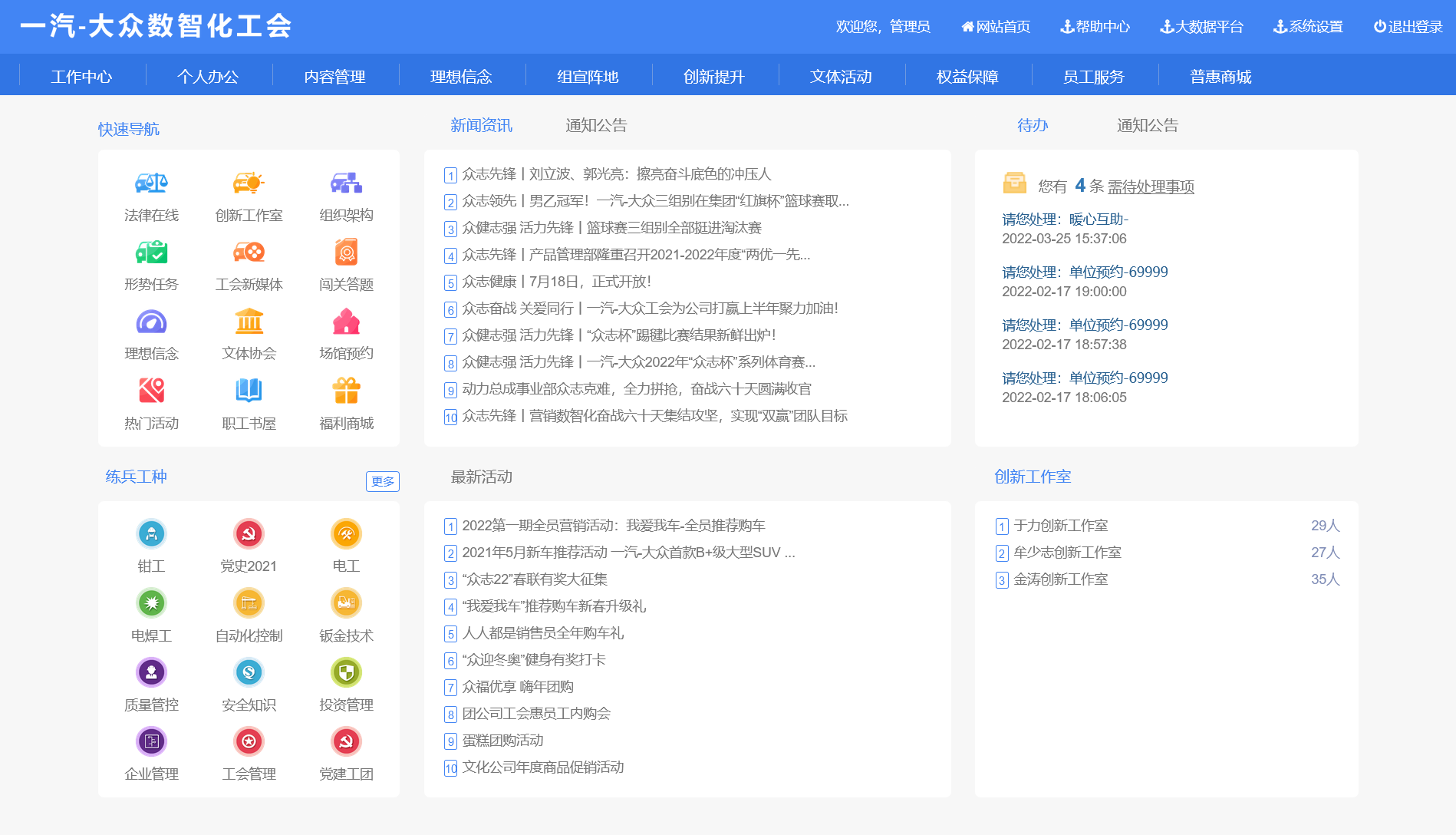The height and width of the screenshot is (835, 1456).
Task: Click the 组织架构 icon
Action: point(346,183)
